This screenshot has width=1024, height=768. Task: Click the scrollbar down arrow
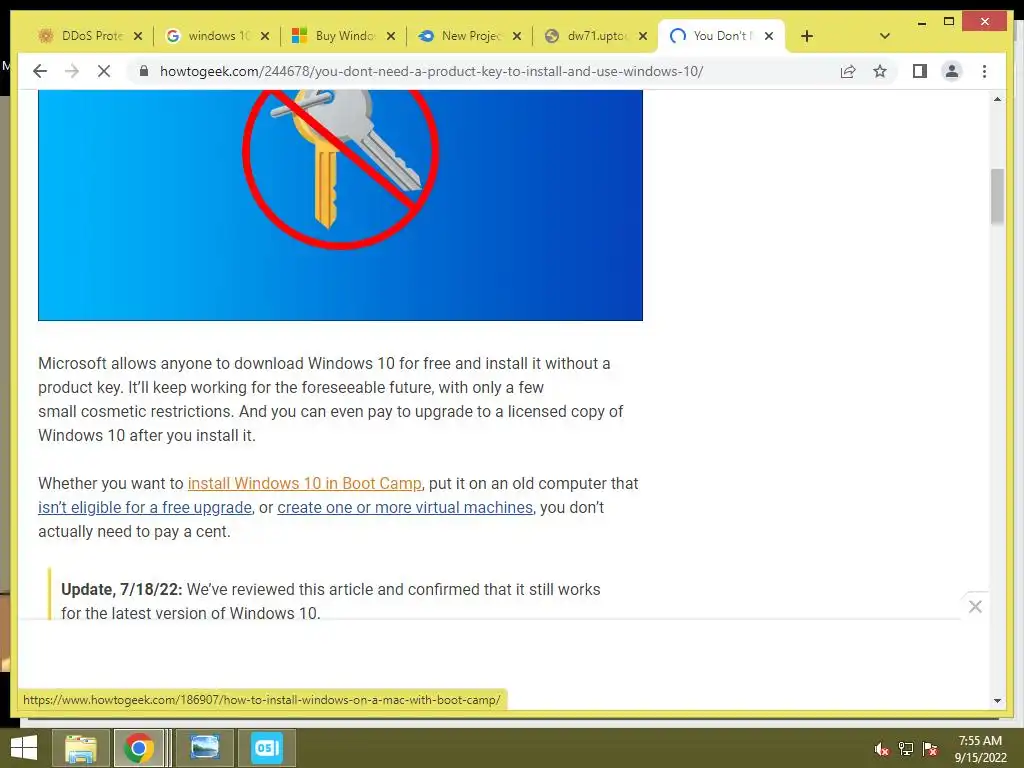click(x=997, y=701)
